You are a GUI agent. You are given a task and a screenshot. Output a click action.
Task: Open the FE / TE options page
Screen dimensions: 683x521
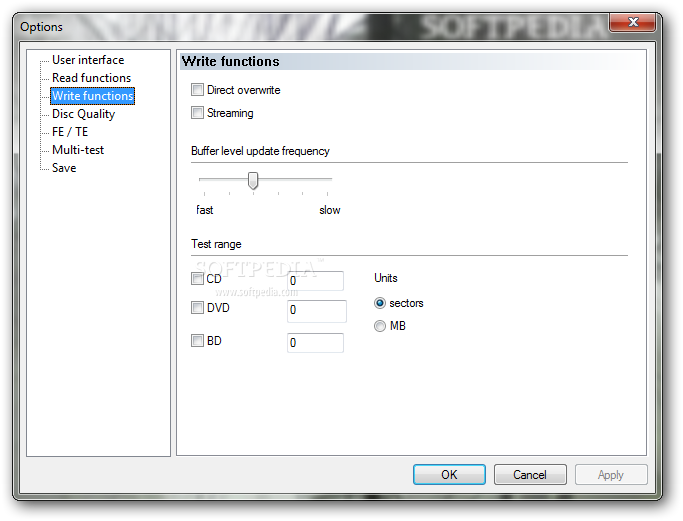(x=70, y=132)
